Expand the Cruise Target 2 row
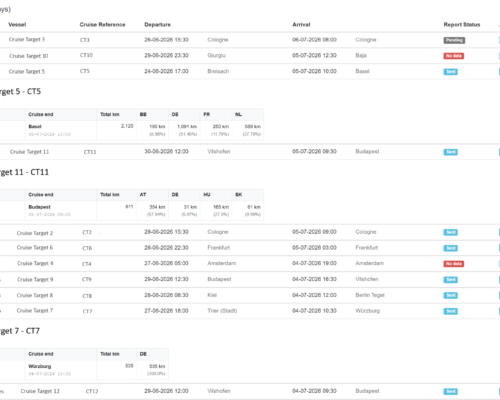The height and width of the screenshot is (400, 500). click(250, 232)
